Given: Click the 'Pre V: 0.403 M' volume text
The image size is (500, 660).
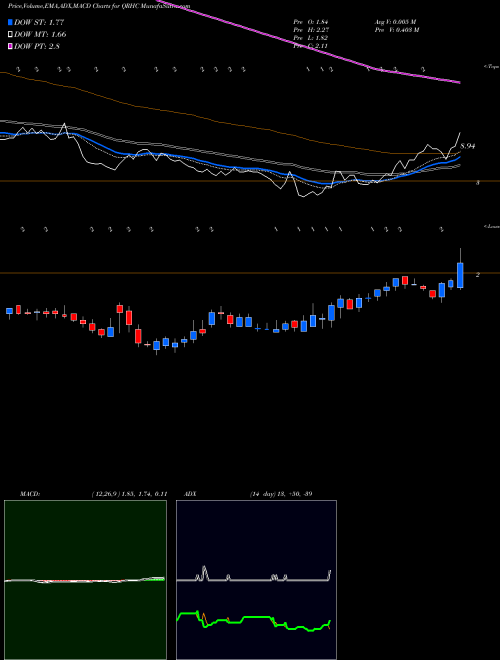Looking at the screenshot, I should 397,30.
